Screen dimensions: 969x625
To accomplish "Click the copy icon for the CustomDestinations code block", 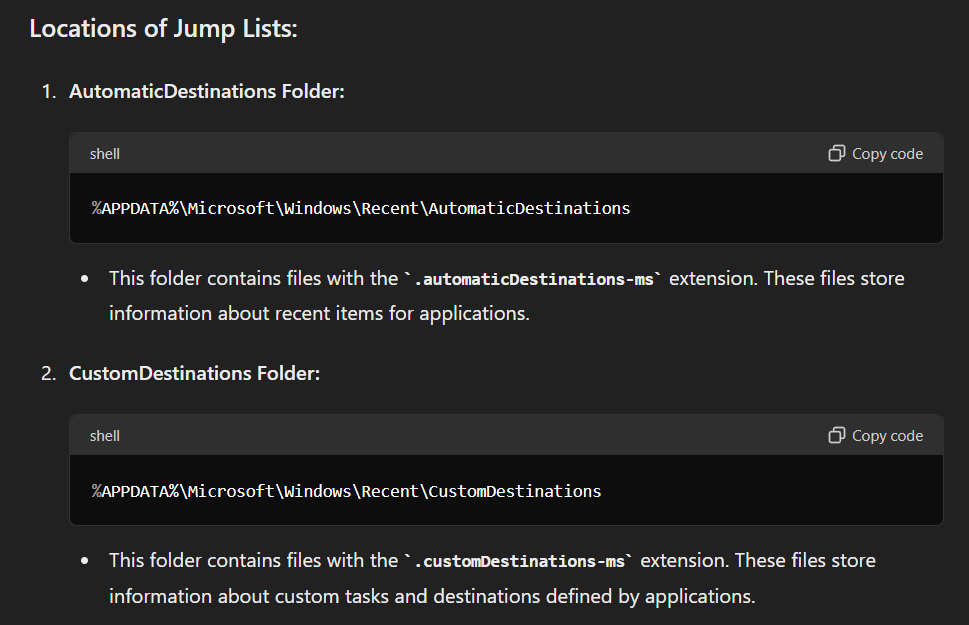I will click(837, 435).
